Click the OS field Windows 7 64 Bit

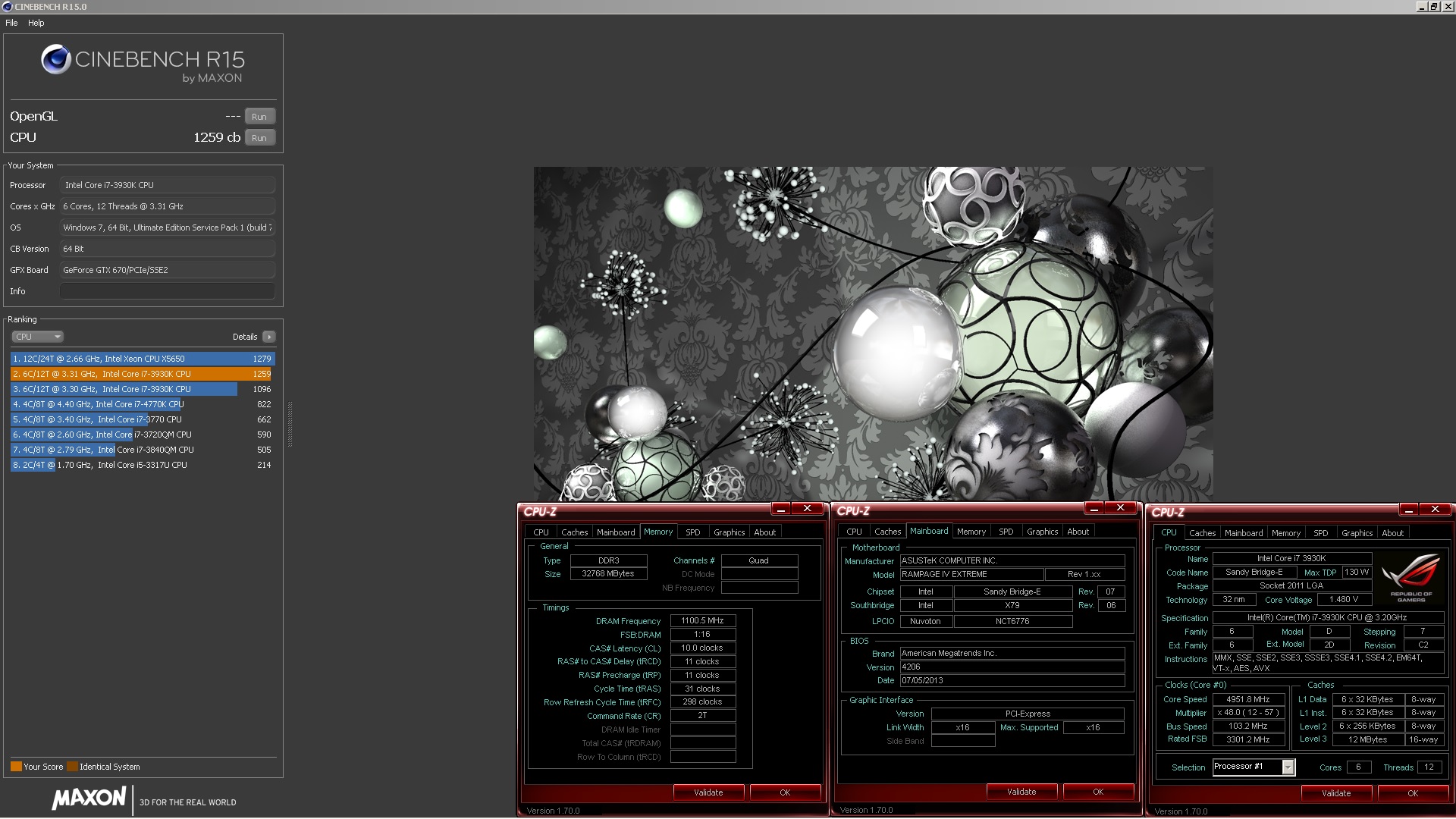[x=168, y=227]
